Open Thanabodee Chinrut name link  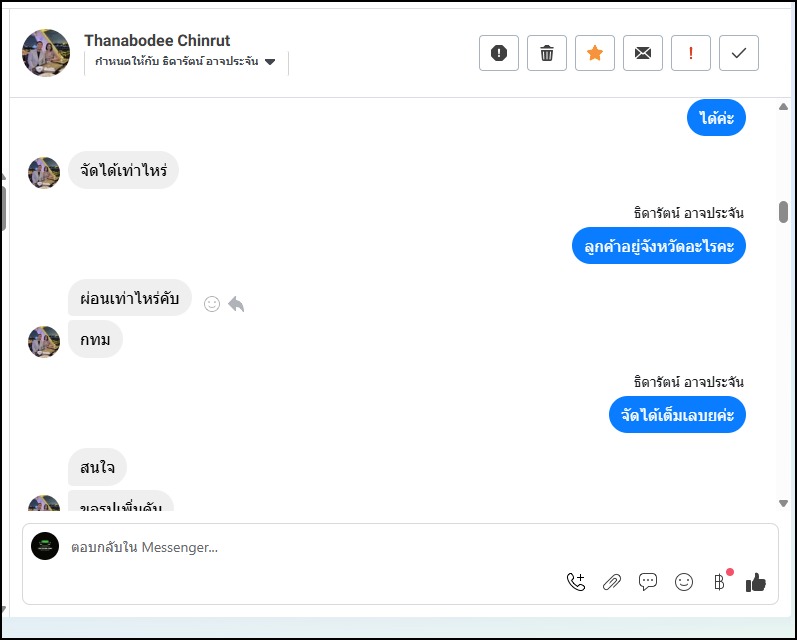pos(157,40)
